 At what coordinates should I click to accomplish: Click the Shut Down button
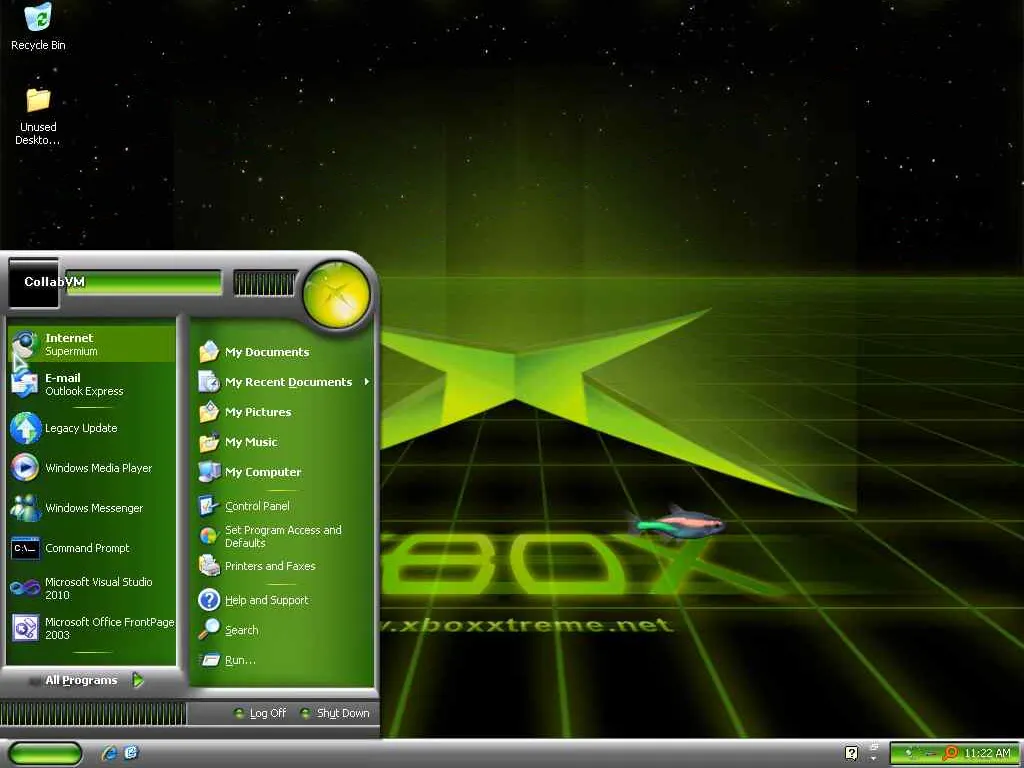(x=335, y=713)
